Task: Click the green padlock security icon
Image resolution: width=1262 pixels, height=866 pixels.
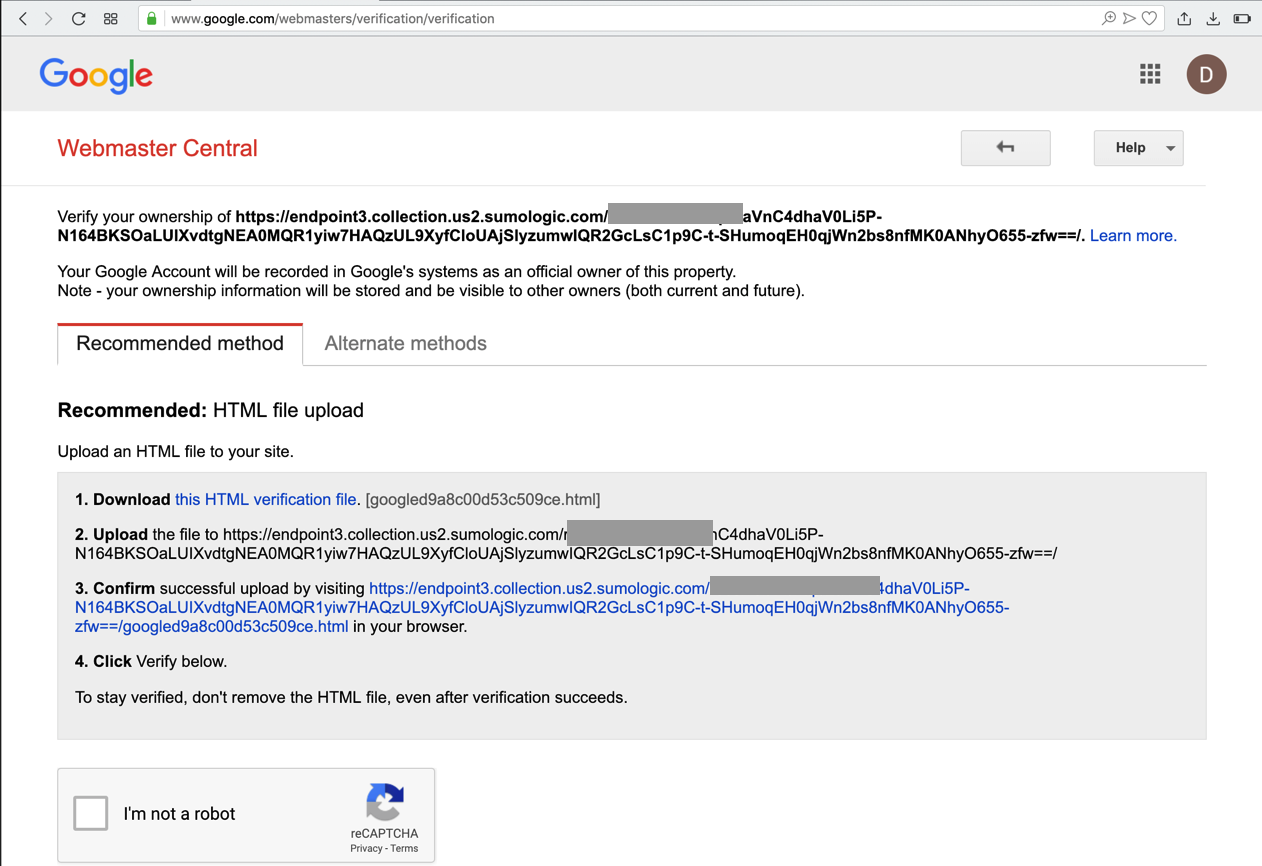Action: [x=152, y=18]
